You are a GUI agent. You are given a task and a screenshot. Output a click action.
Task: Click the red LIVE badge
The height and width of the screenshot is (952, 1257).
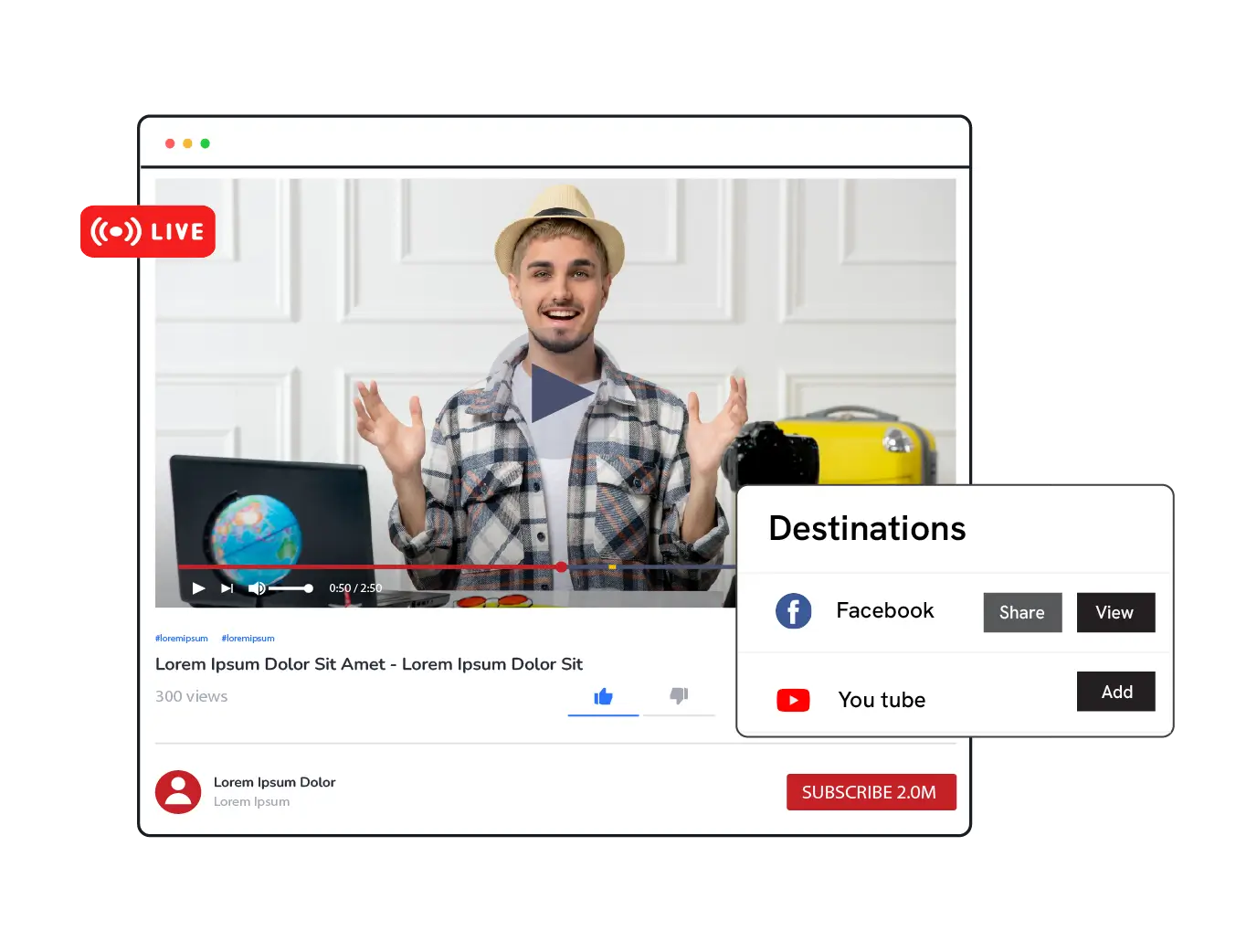coord(148,231)
